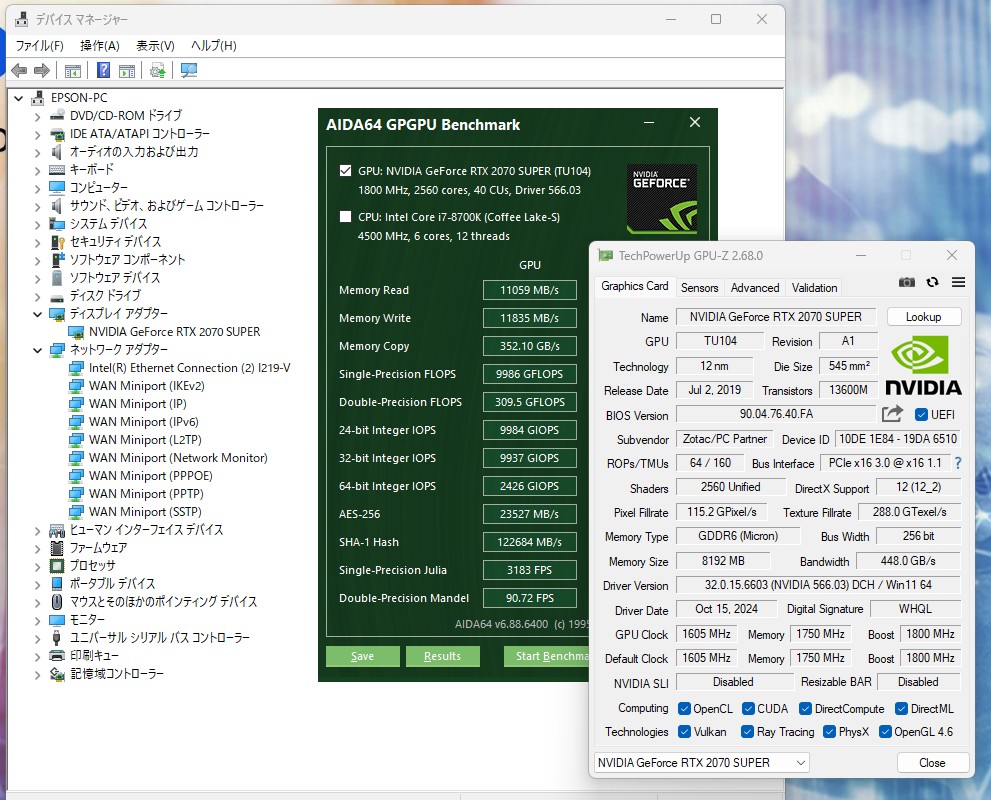Click the Intel Ethernet Connection I219-V icon
This screenshot has width=991, height=800.
click(76, 368)
